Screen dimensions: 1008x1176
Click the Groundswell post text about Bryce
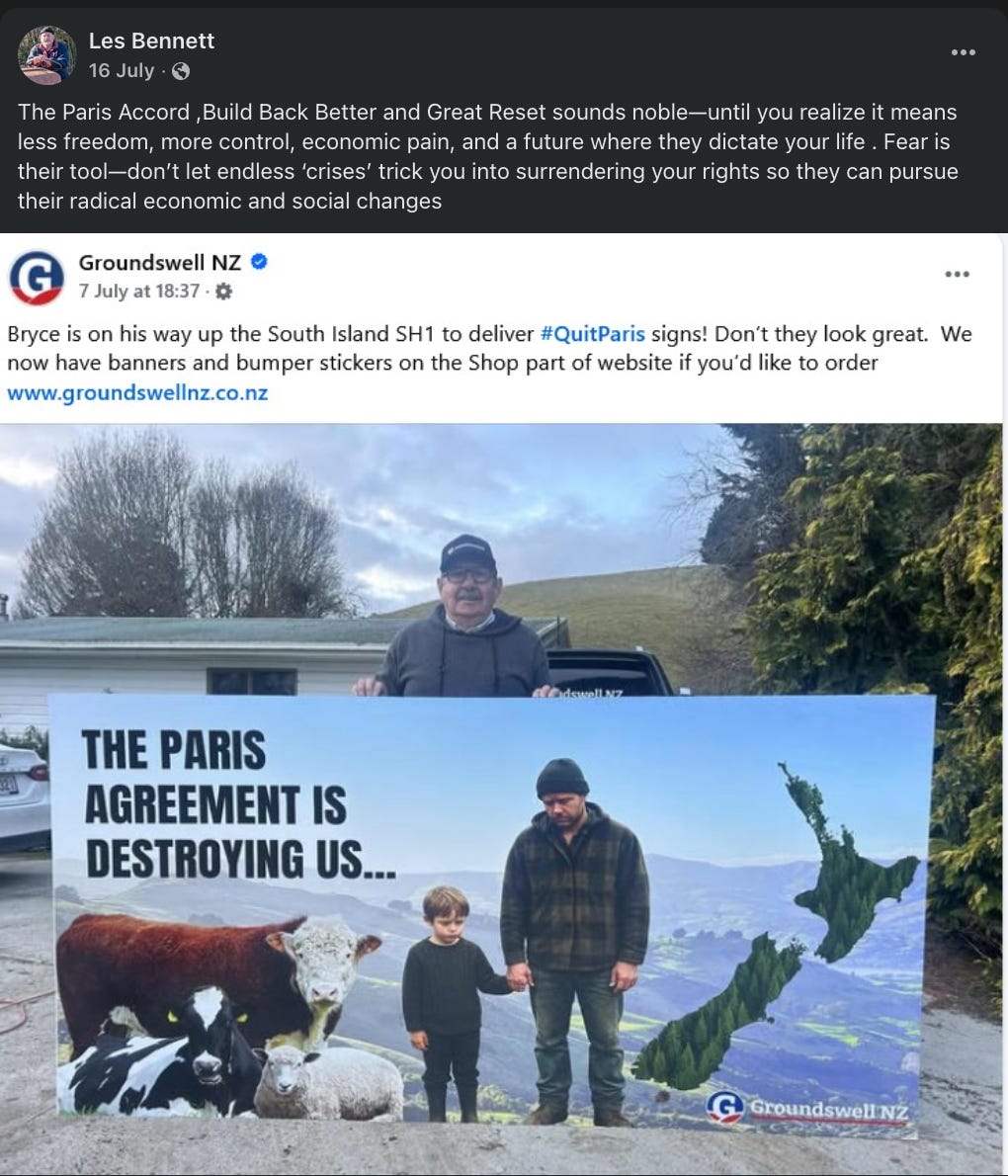[490, 349]
